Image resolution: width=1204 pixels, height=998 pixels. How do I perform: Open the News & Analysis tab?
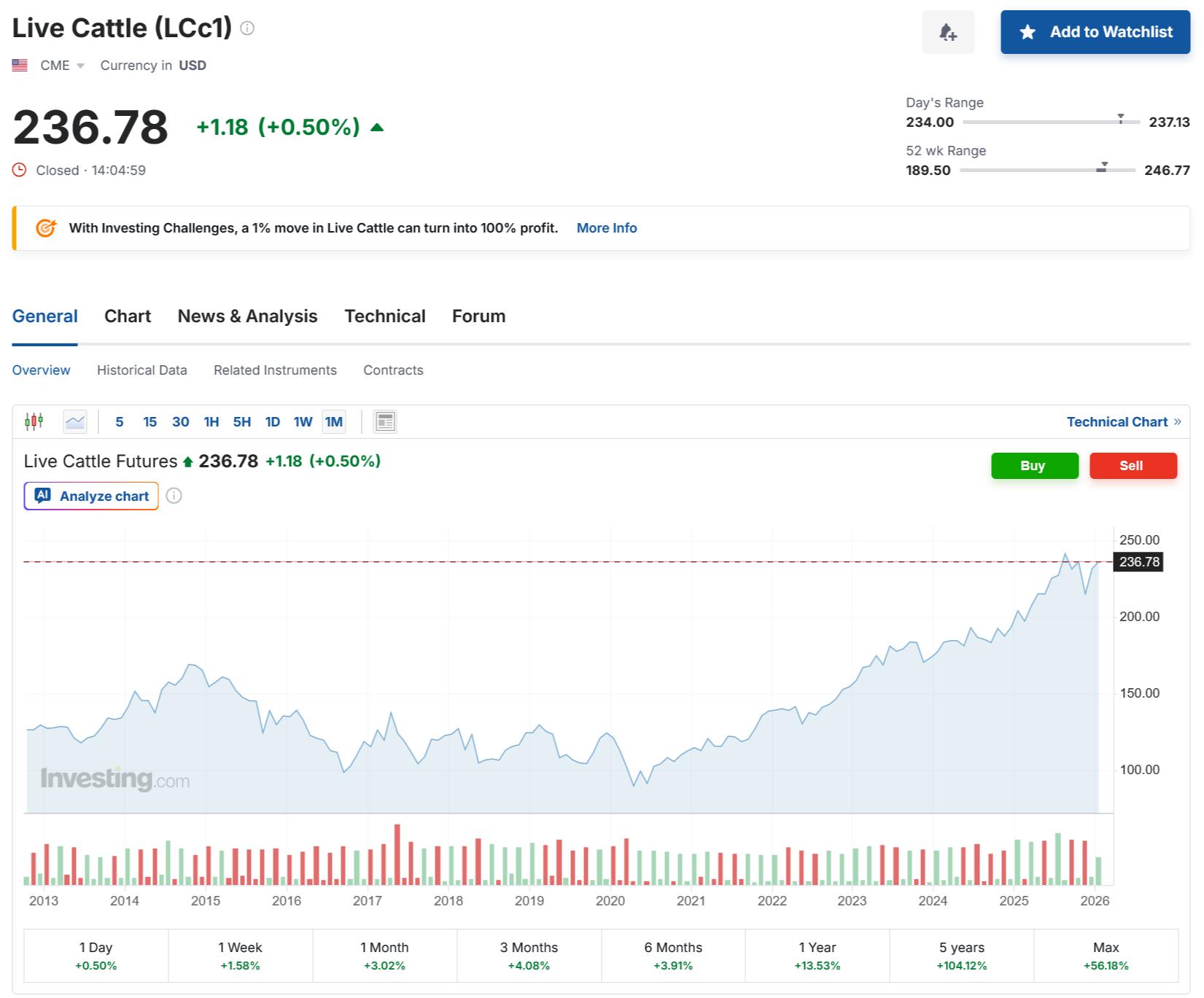pyautogui.click(x=247, y=316)
